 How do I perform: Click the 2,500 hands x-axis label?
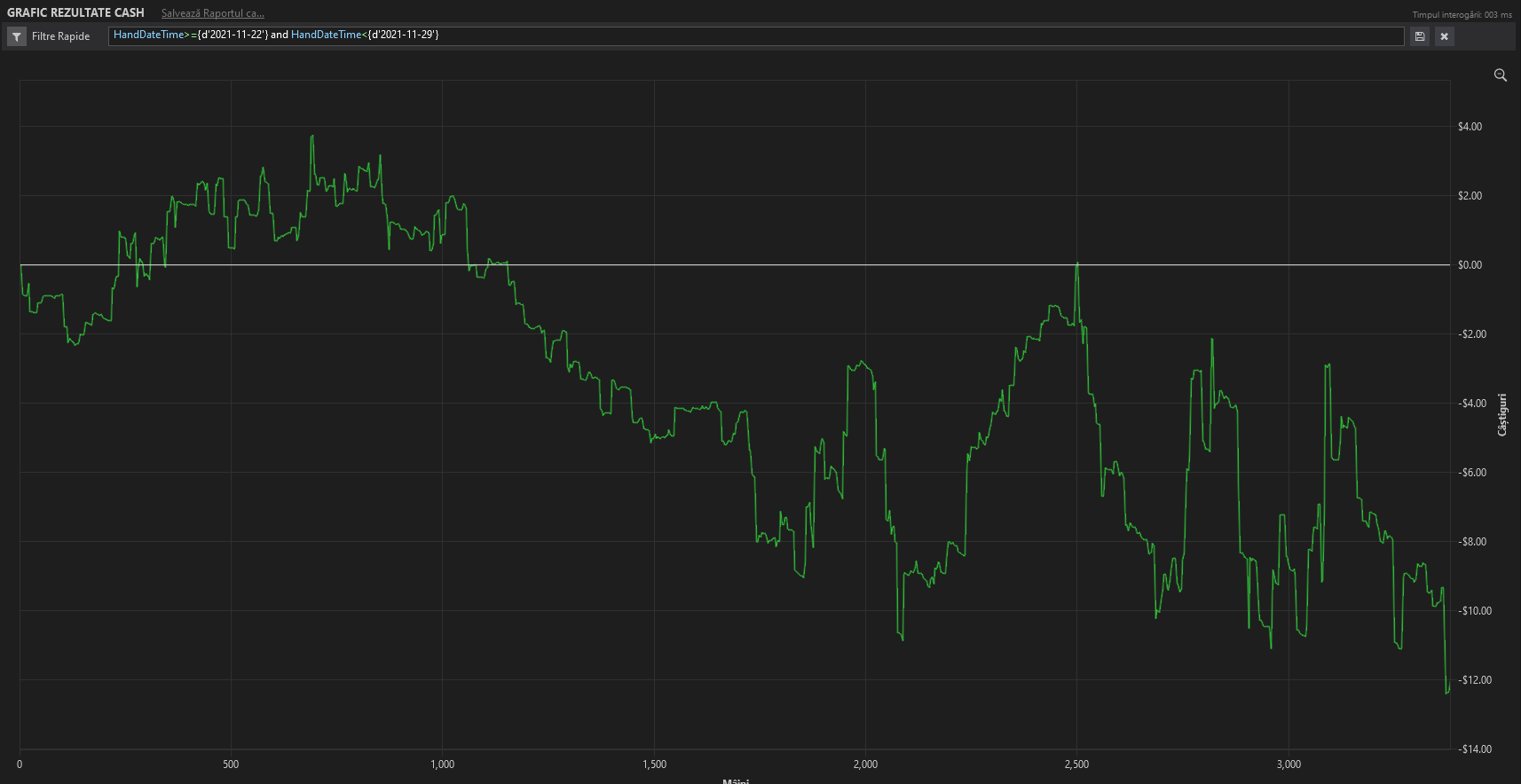(x=1076, y=764)
